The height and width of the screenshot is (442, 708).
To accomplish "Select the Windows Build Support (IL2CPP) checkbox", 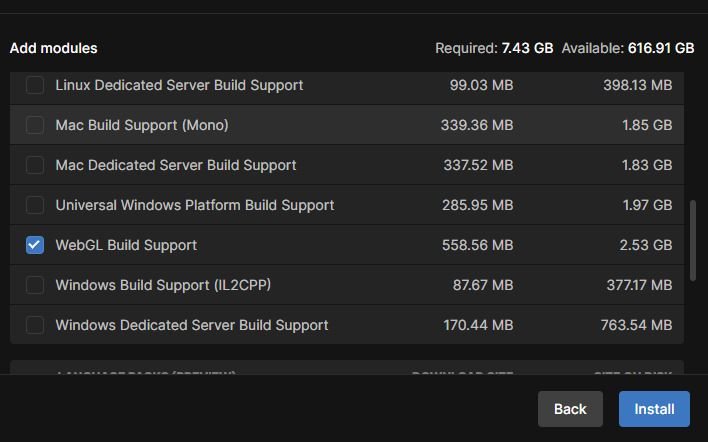I will point(35,285).
